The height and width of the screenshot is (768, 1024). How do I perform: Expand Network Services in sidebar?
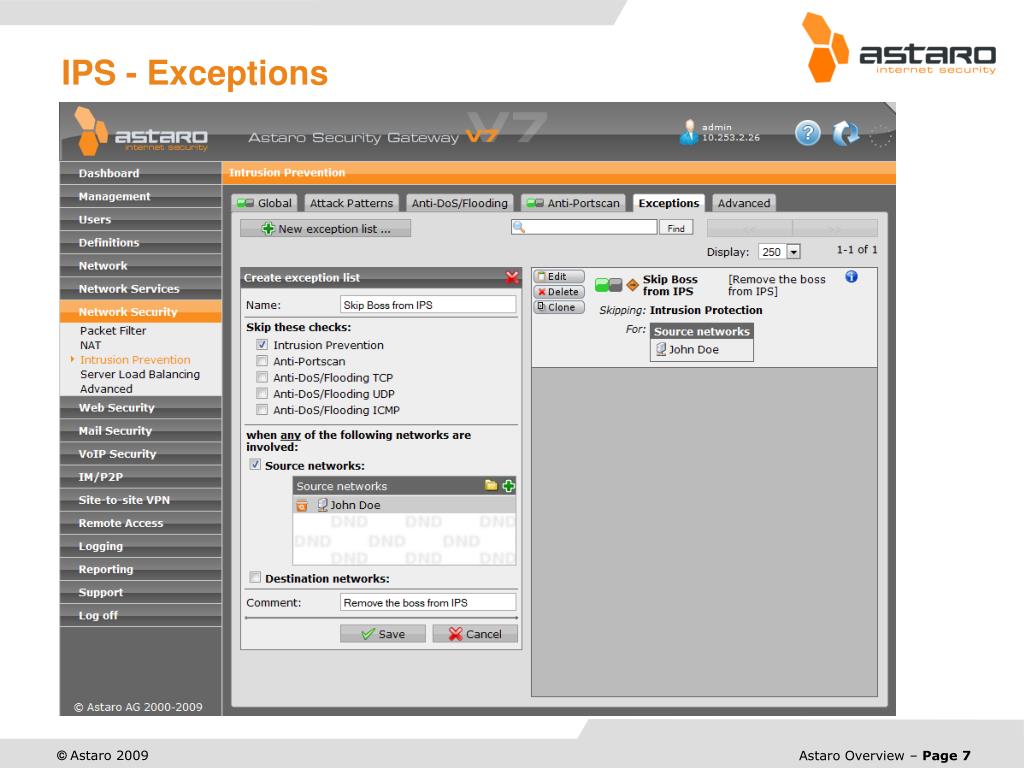coord(140,289)
